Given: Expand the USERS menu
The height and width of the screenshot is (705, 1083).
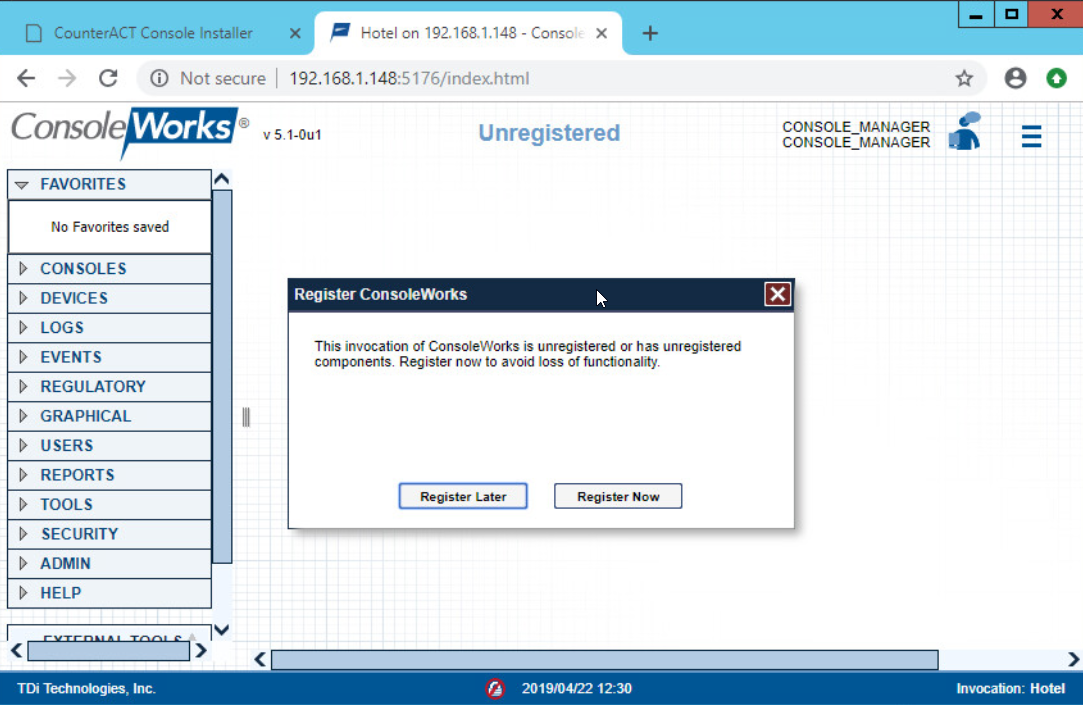Looking at the screenshot, I should (x=109, y=445).
